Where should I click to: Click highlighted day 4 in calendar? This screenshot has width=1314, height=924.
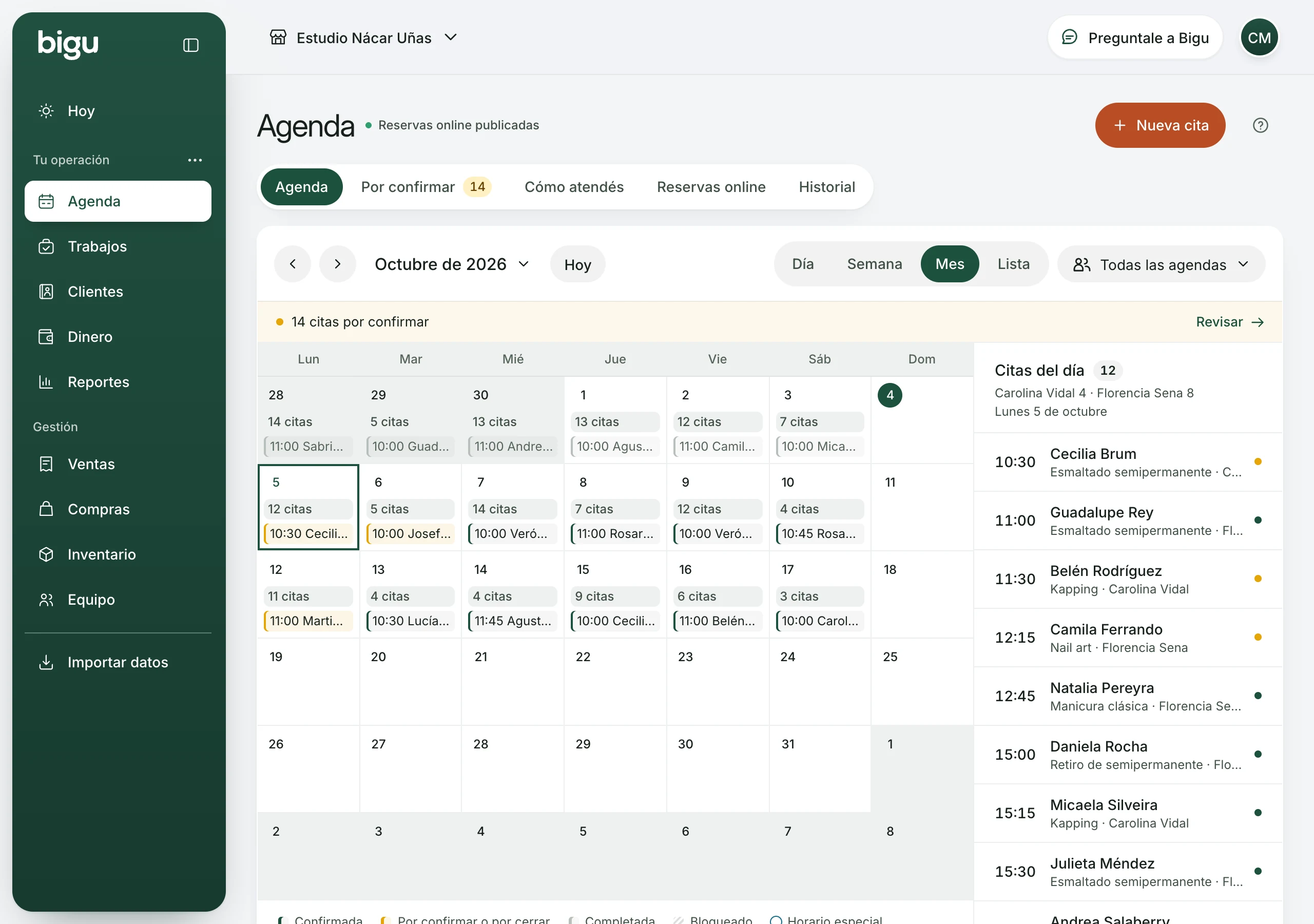tap(890, 395)
